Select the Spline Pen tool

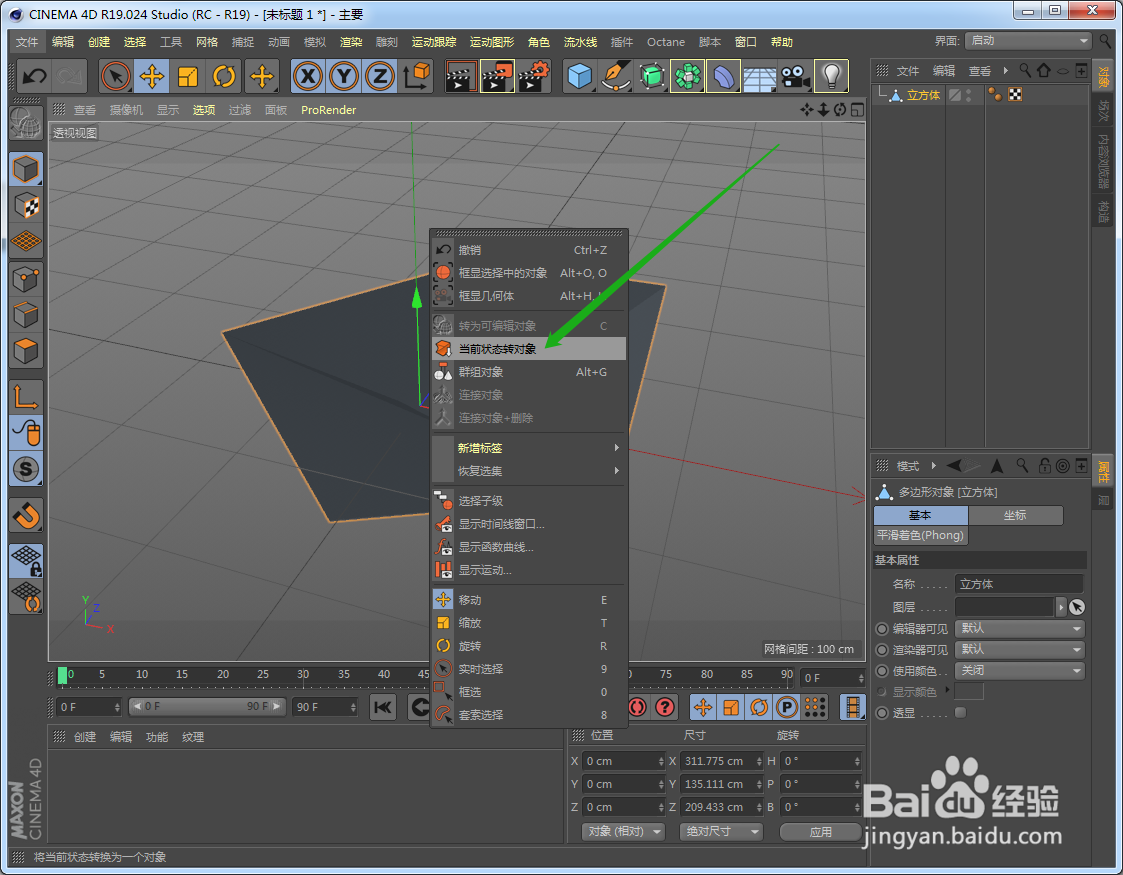[615, 76]
